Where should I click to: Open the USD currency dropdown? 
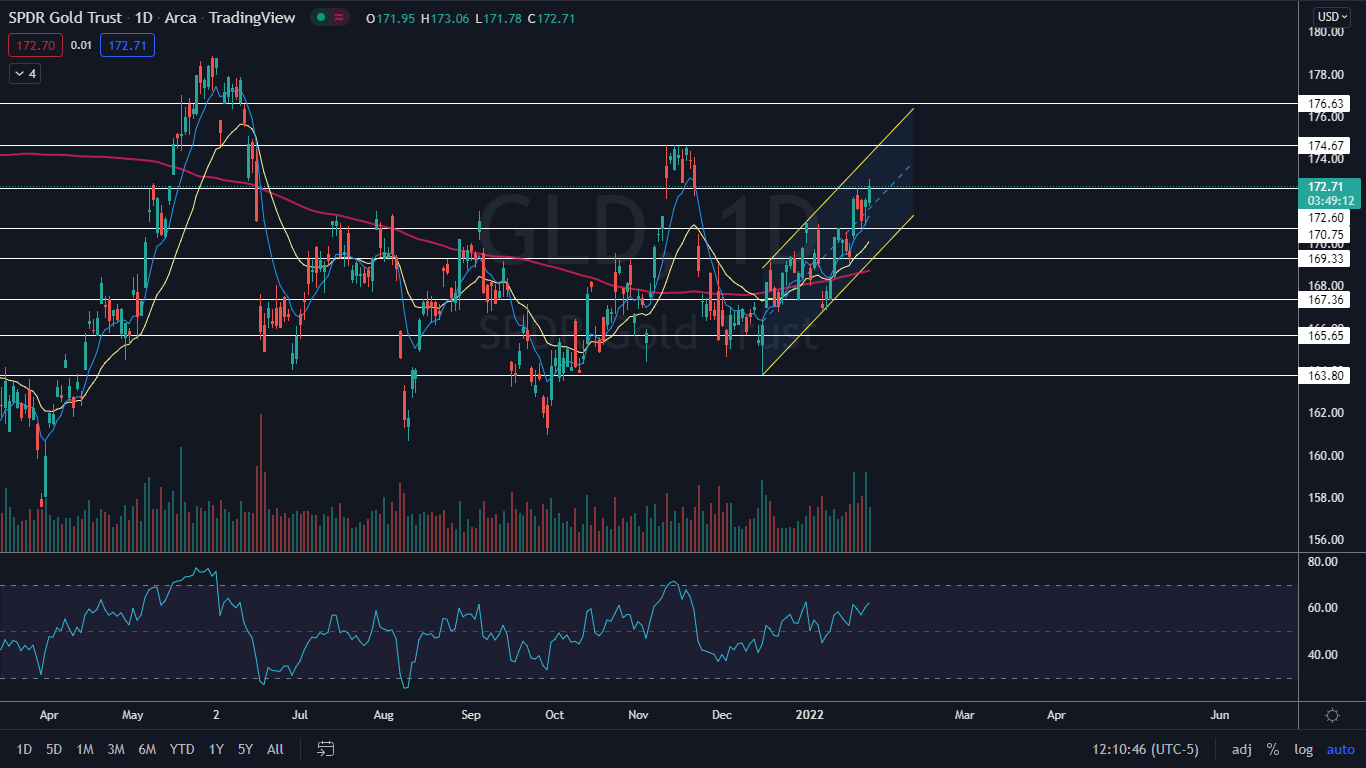click(x=1332, y=17)
